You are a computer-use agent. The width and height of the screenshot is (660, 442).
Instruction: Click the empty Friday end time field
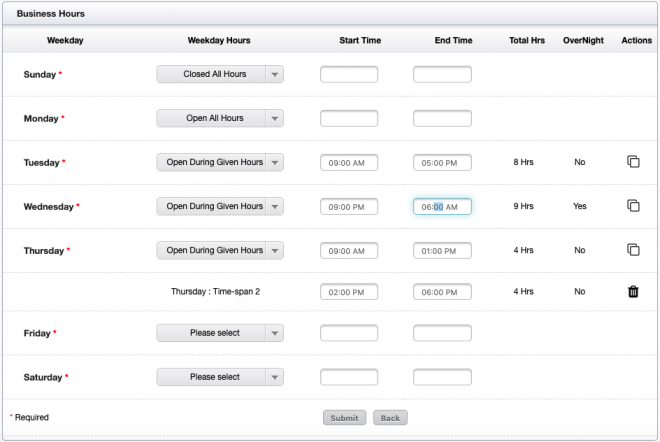click(442, 333)
